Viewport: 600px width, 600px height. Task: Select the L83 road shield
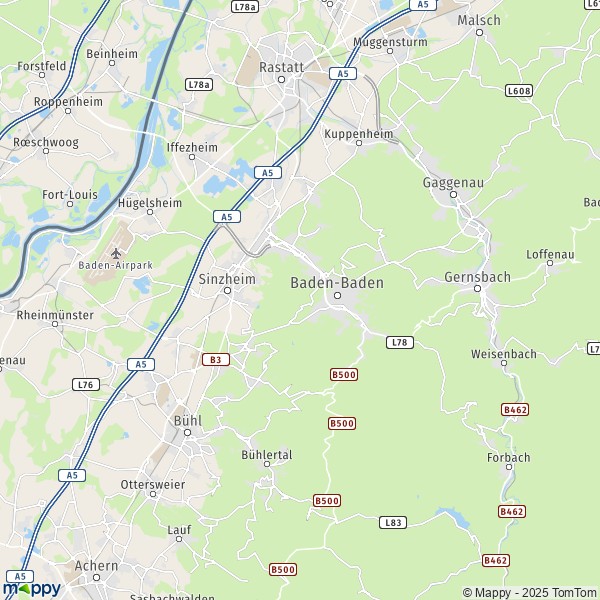(393, 522)
